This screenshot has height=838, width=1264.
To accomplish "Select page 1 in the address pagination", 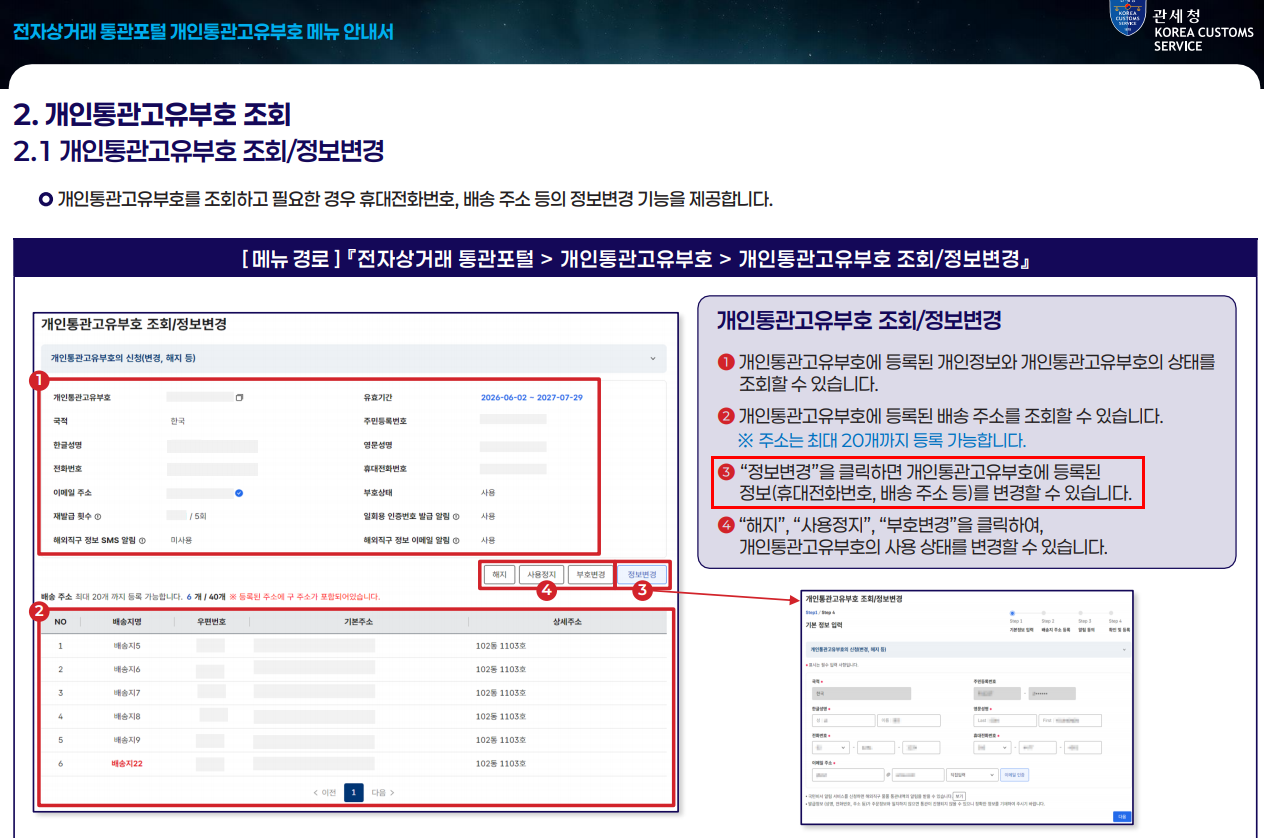I will [354, 792].
